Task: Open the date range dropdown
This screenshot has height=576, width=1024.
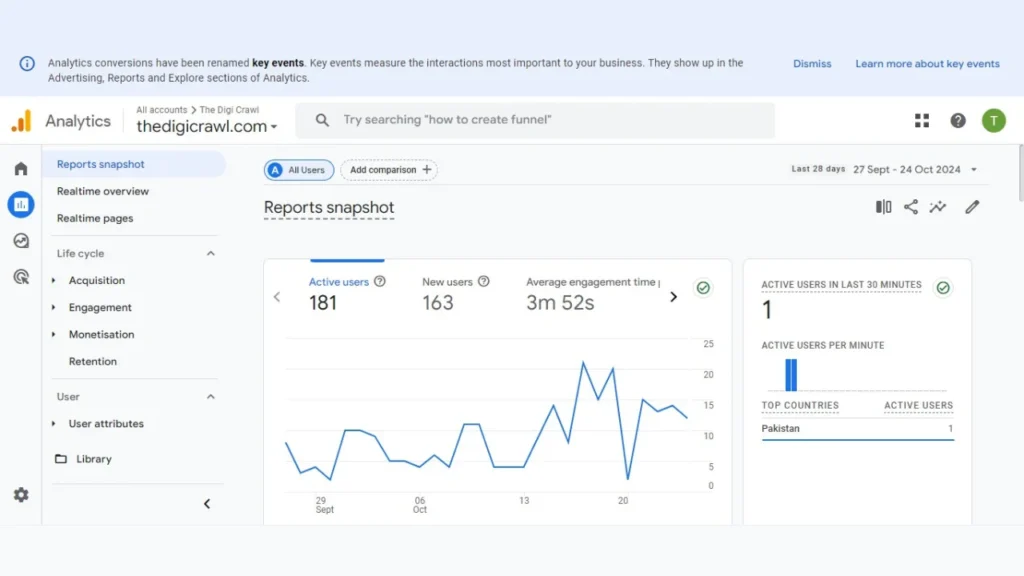Action: [x=974, y=170]
